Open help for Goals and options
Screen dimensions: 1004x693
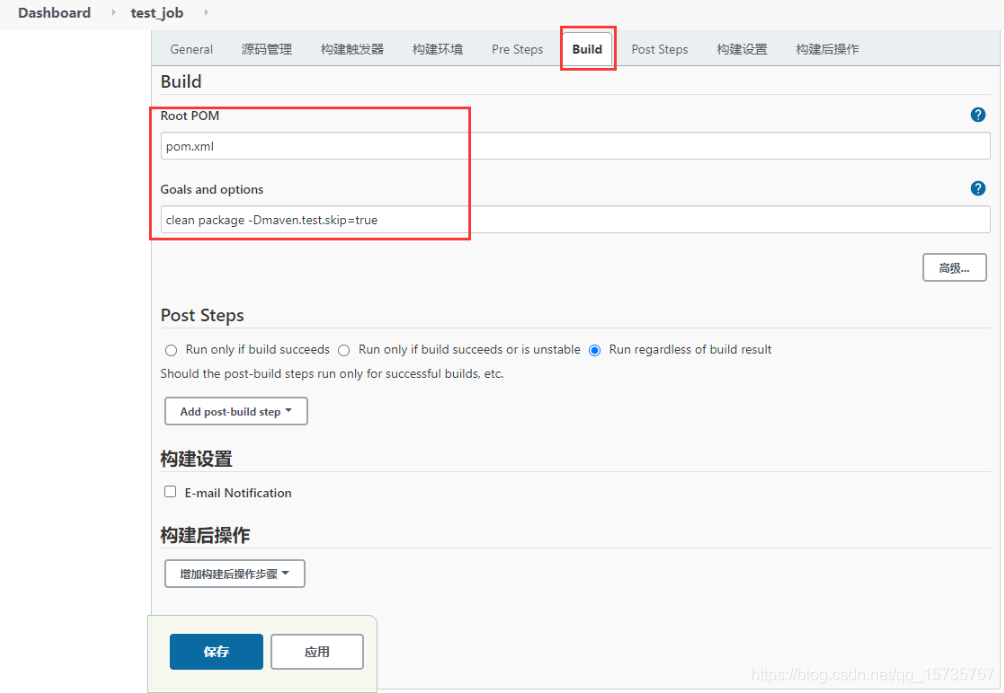(978, 188)
